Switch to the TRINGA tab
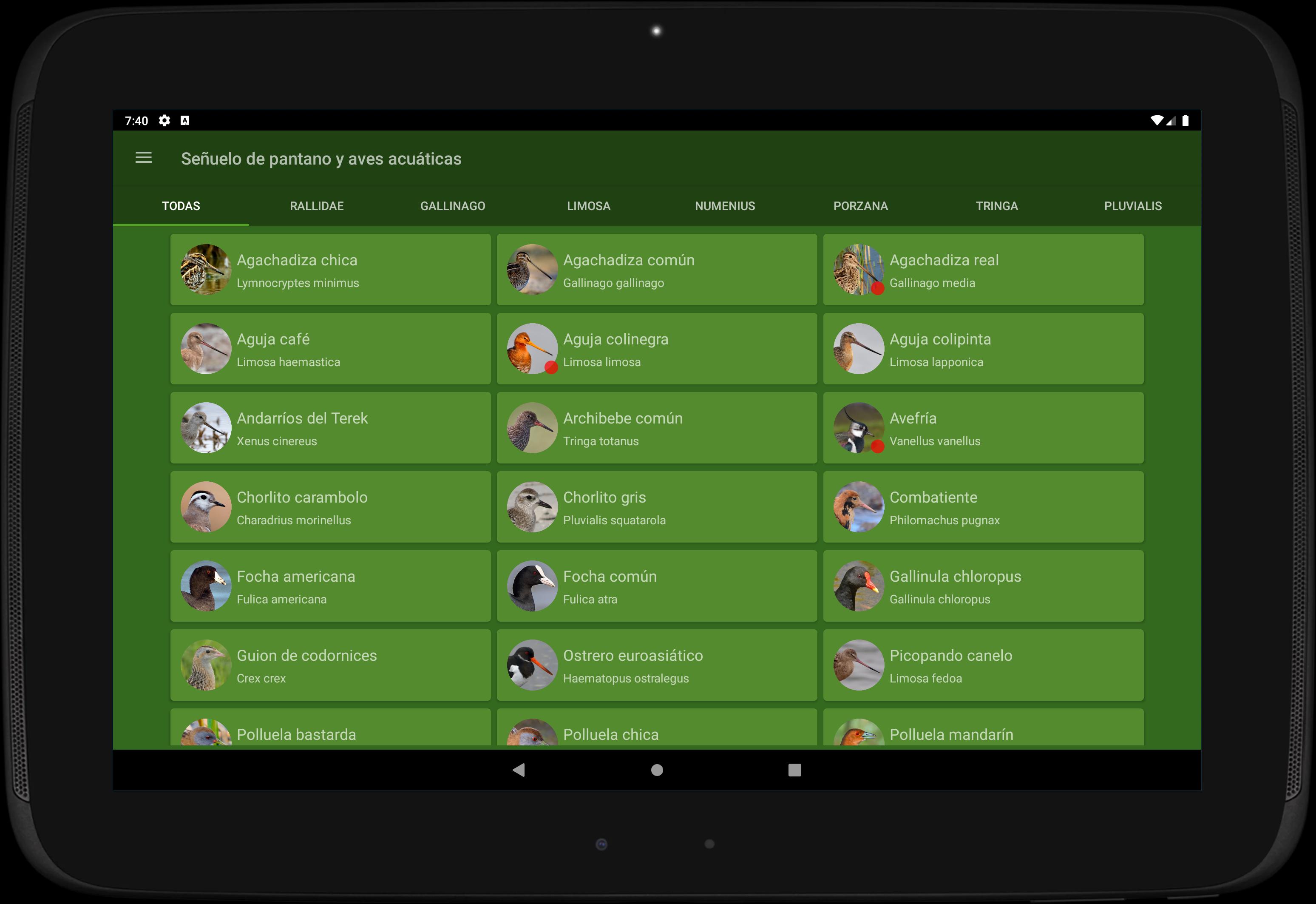Viewport: 1316px width, 904px height. 997,206
